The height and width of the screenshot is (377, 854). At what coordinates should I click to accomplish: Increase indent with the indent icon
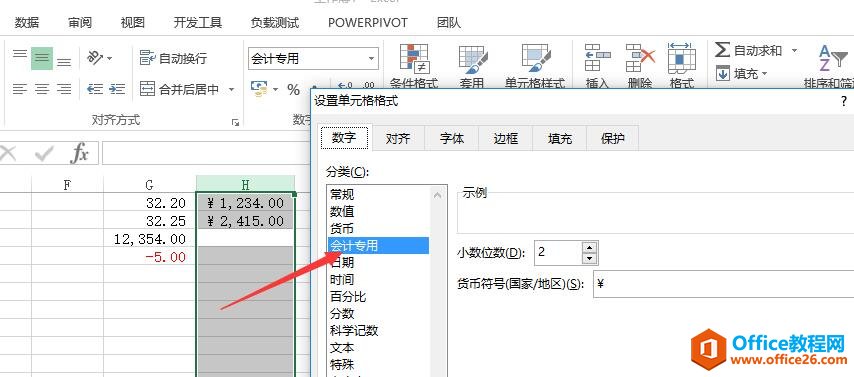(x=117, y=89)
